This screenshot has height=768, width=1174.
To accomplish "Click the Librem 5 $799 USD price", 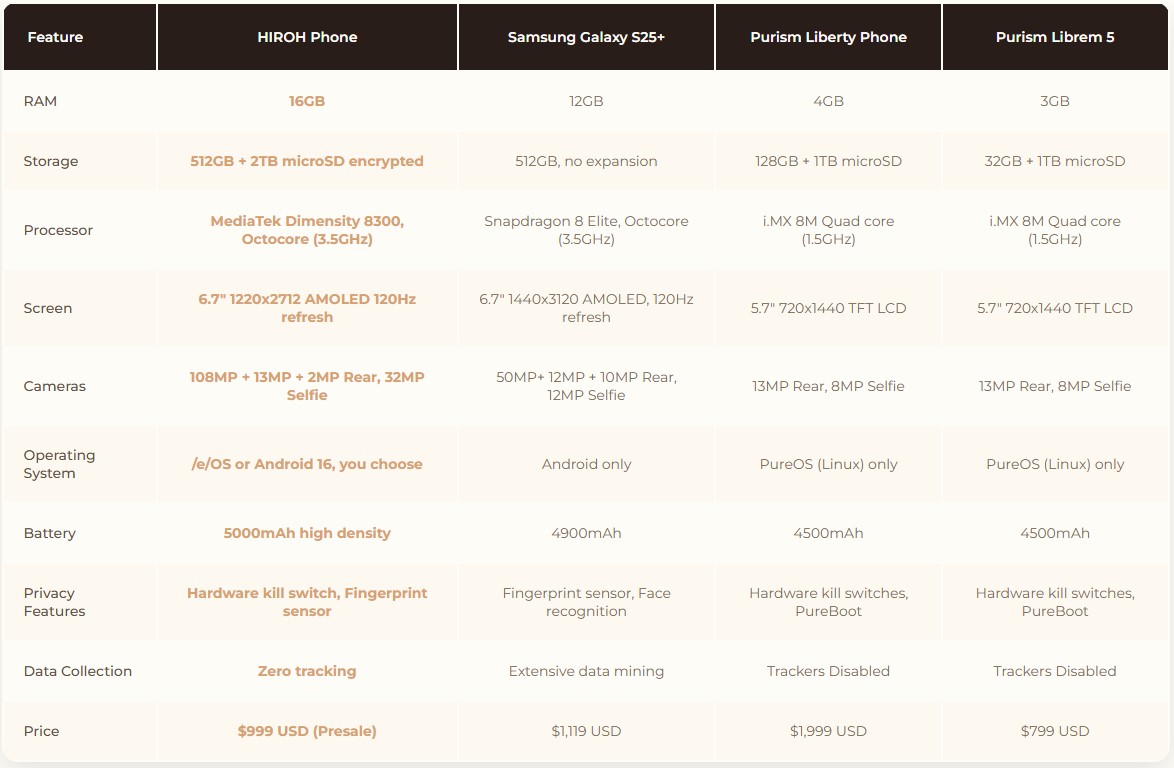I will 1054,731.
